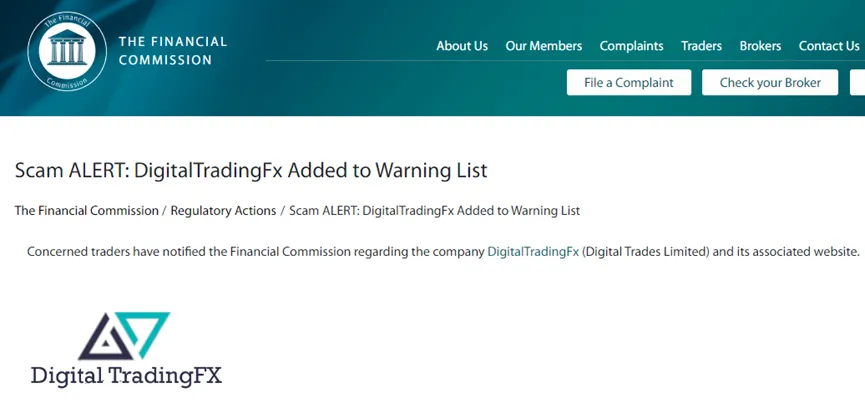Open the Brokers menu

pyautogui.click(x=760, y=46)
